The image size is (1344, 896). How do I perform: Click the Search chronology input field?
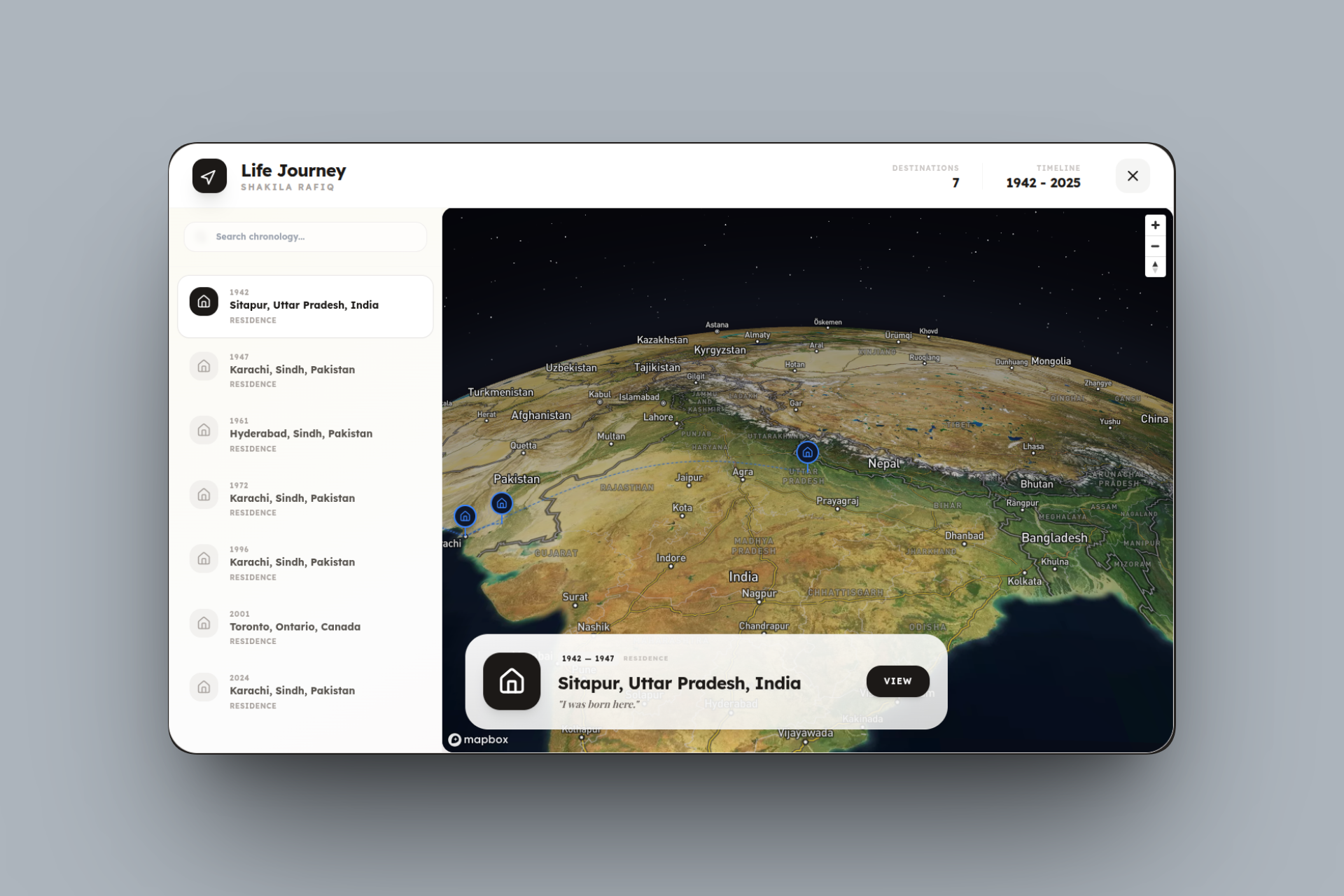[305, 237]
